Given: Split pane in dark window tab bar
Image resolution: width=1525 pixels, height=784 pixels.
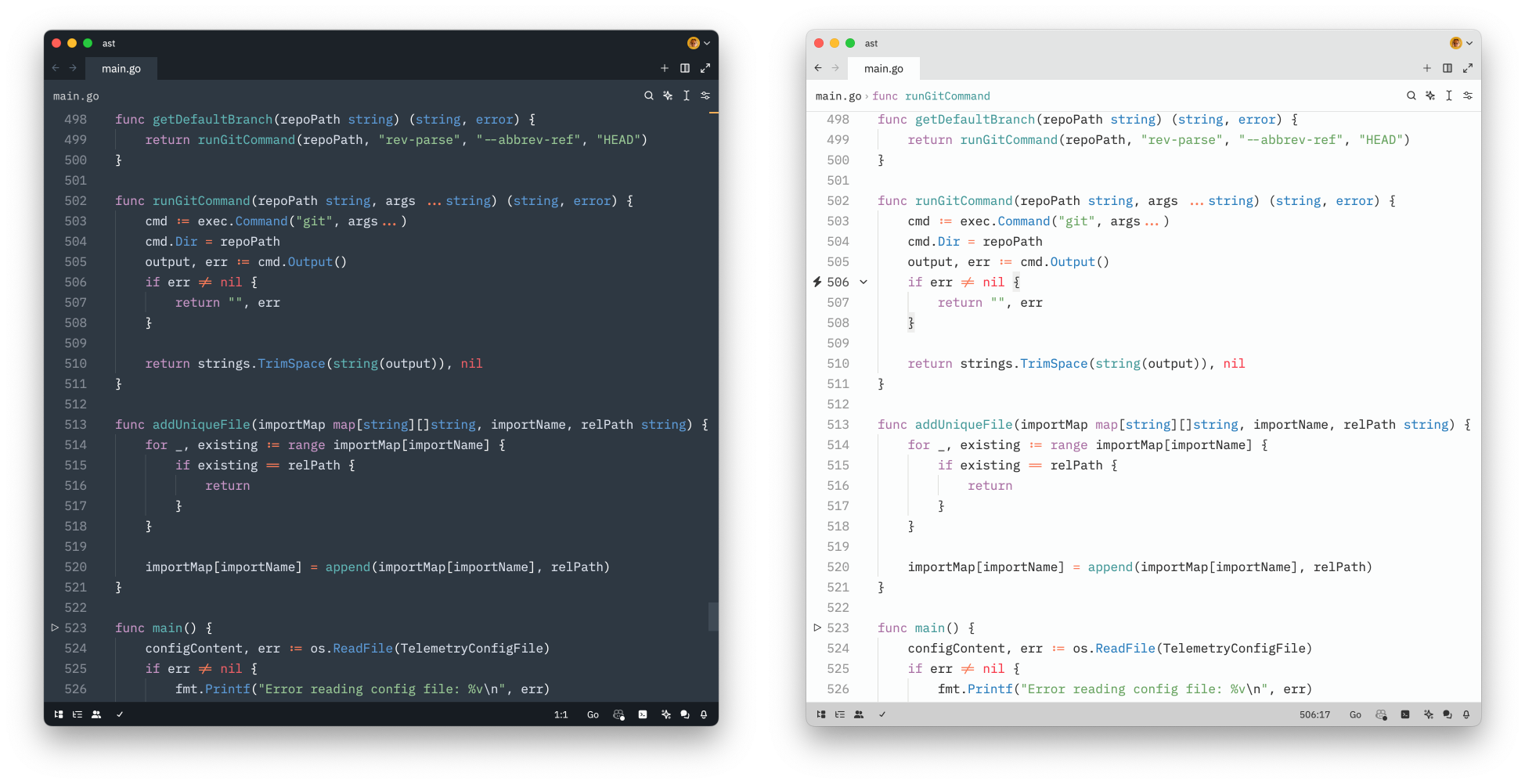Looking at the screenshot, I should tap(685, 68).
